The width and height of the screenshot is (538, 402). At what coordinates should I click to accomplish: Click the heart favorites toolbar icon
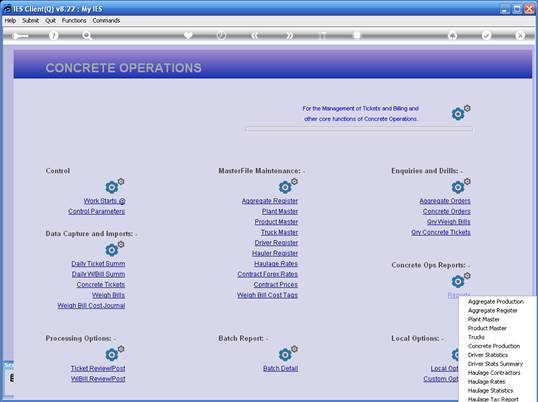(188, 35)
